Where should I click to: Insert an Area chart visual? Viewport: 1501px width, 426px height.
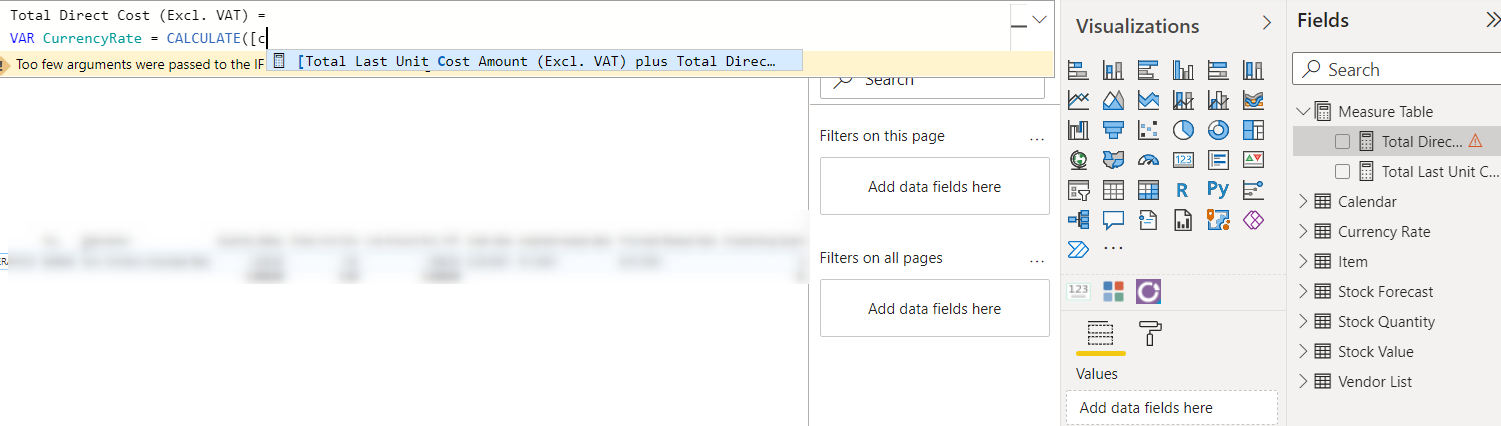[x=1113, y=100]
